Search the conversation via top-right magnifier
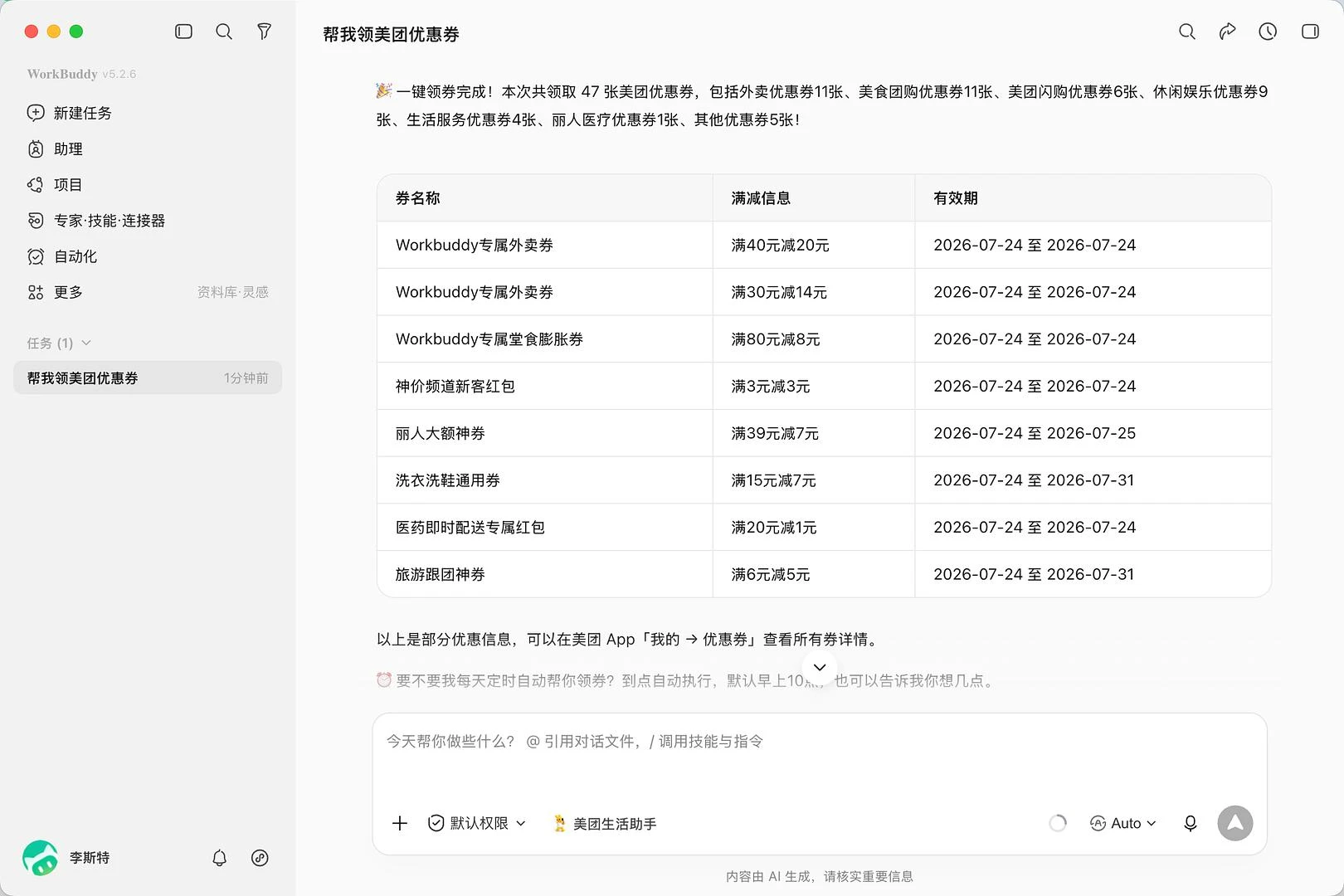 (1187, 32)
